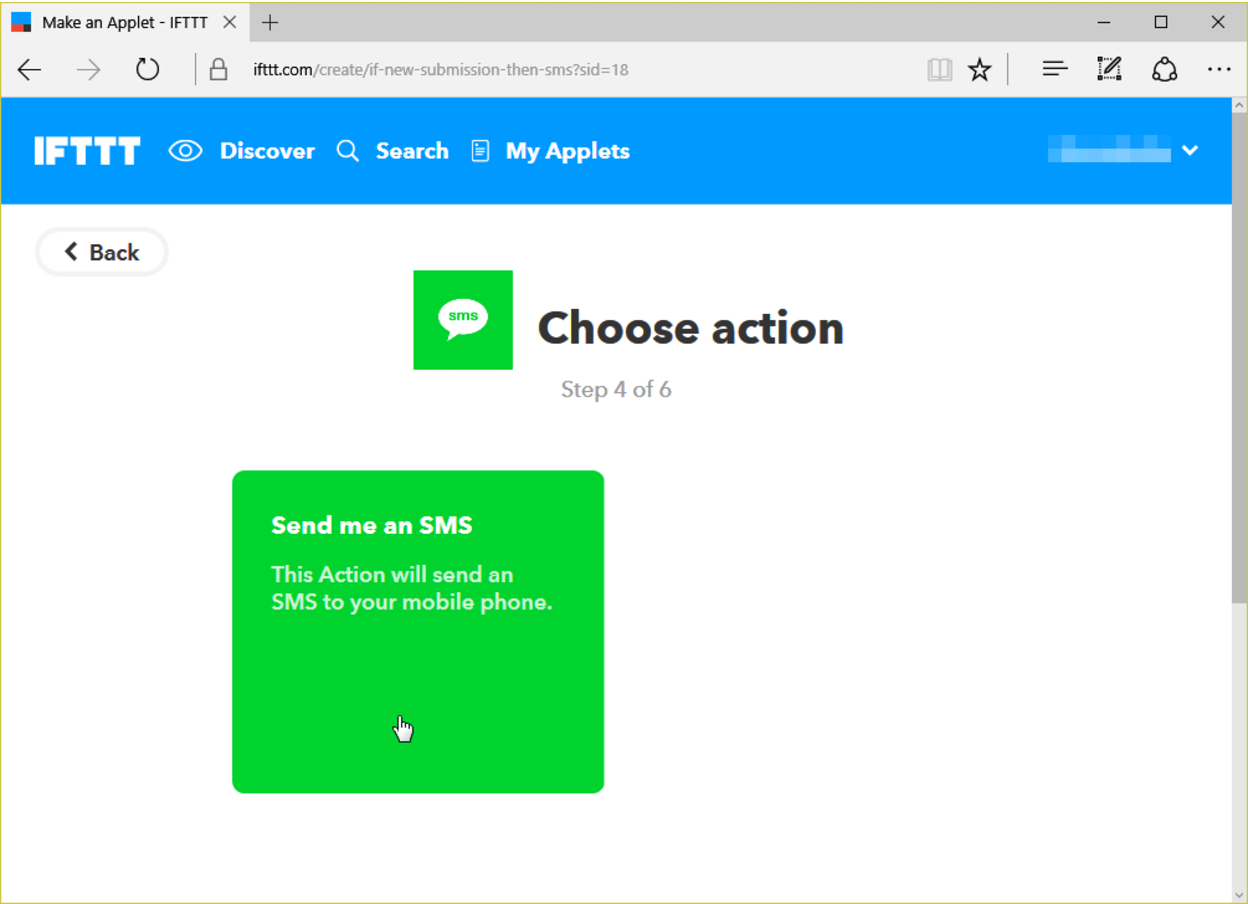Click the scrollbar down arrow
Screen dimensions: 1248x904
click(x=1239, y=894)
